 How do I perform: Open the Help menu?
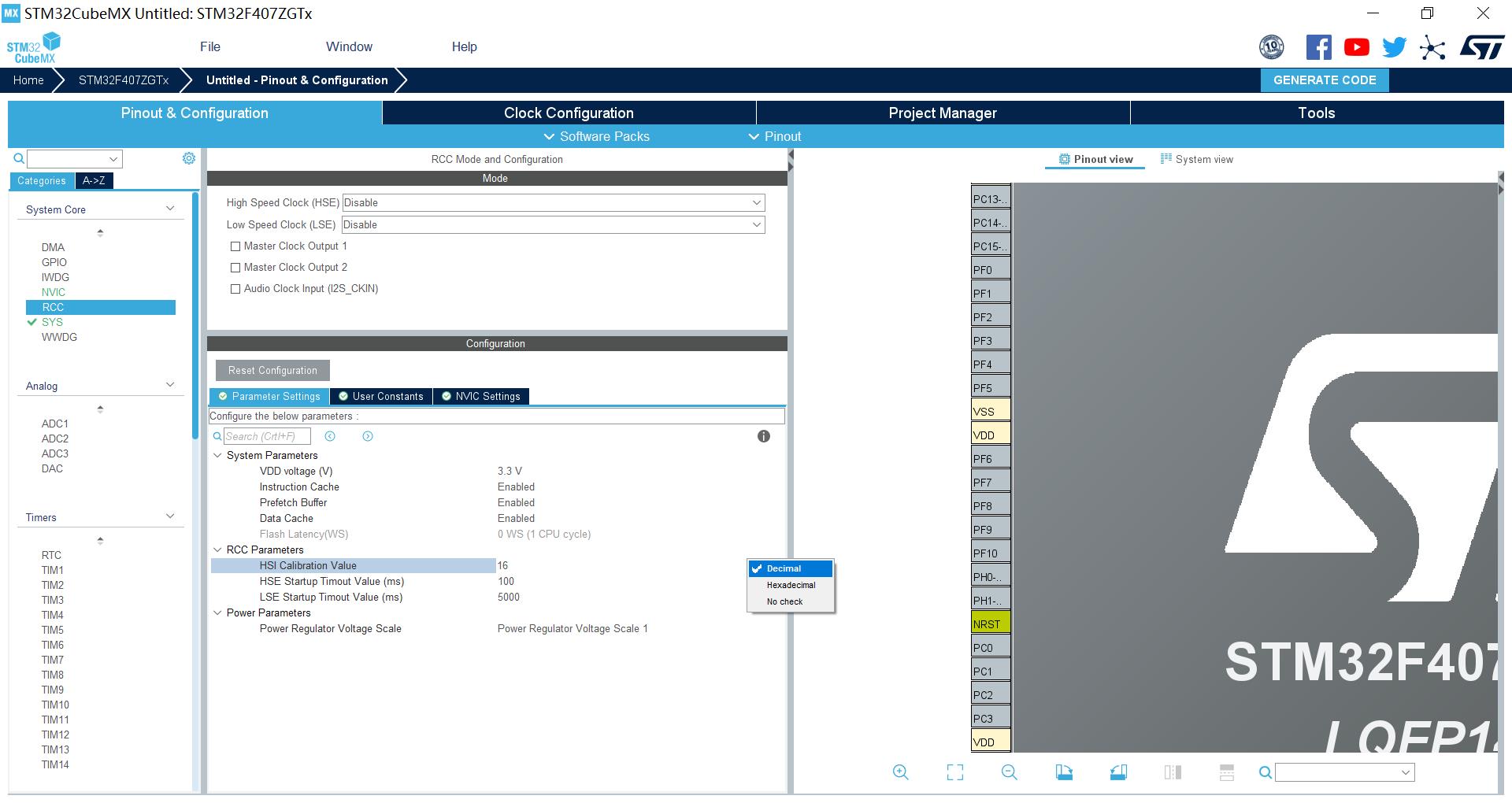coord(465,47)
